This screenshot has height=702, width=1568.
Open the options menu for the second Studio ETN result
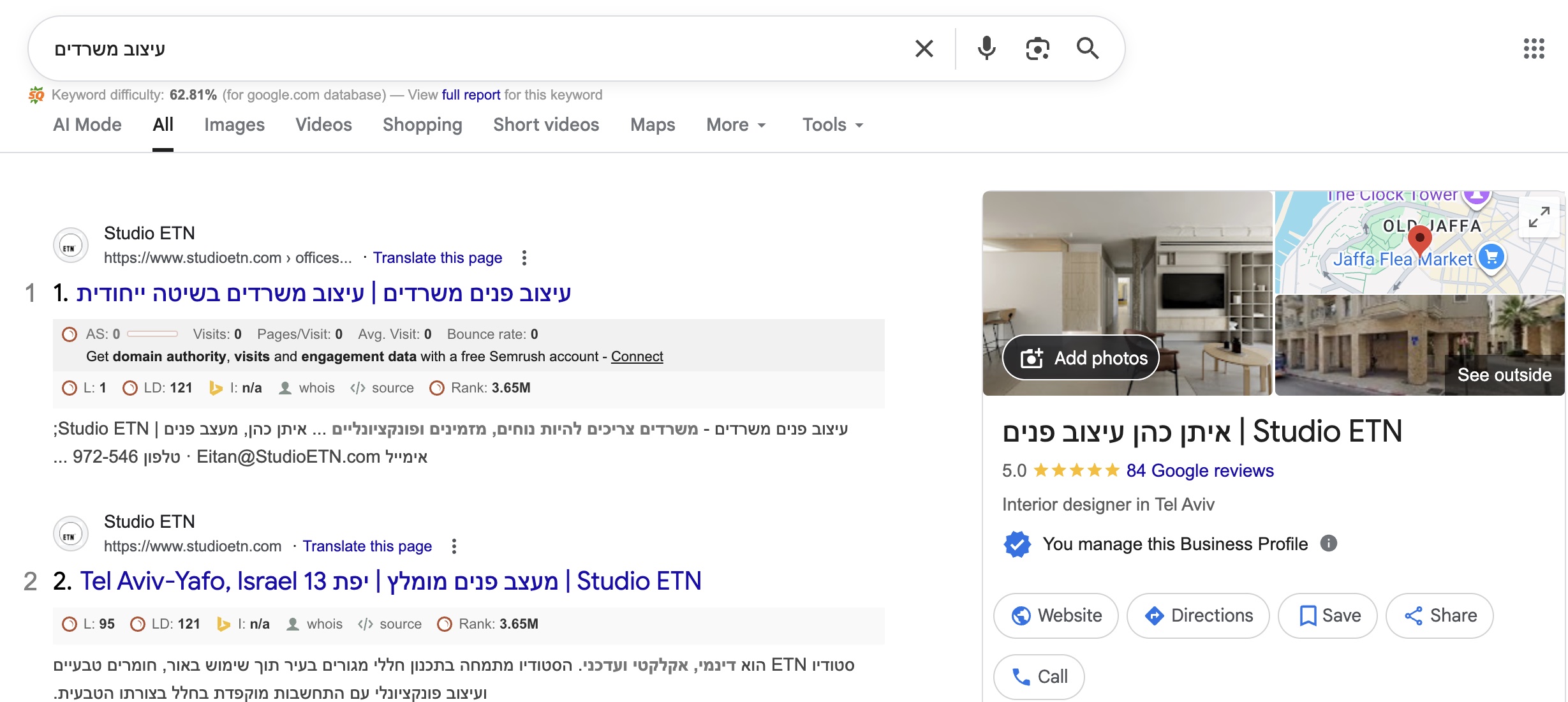point(454,546)
